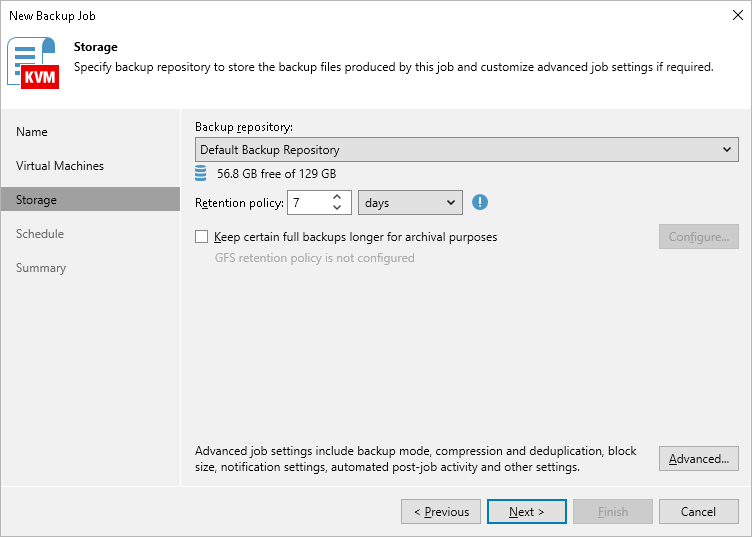The image size is (752, 537).
Task: Close the New Backup Job dialog
Action: coord(738,15)
